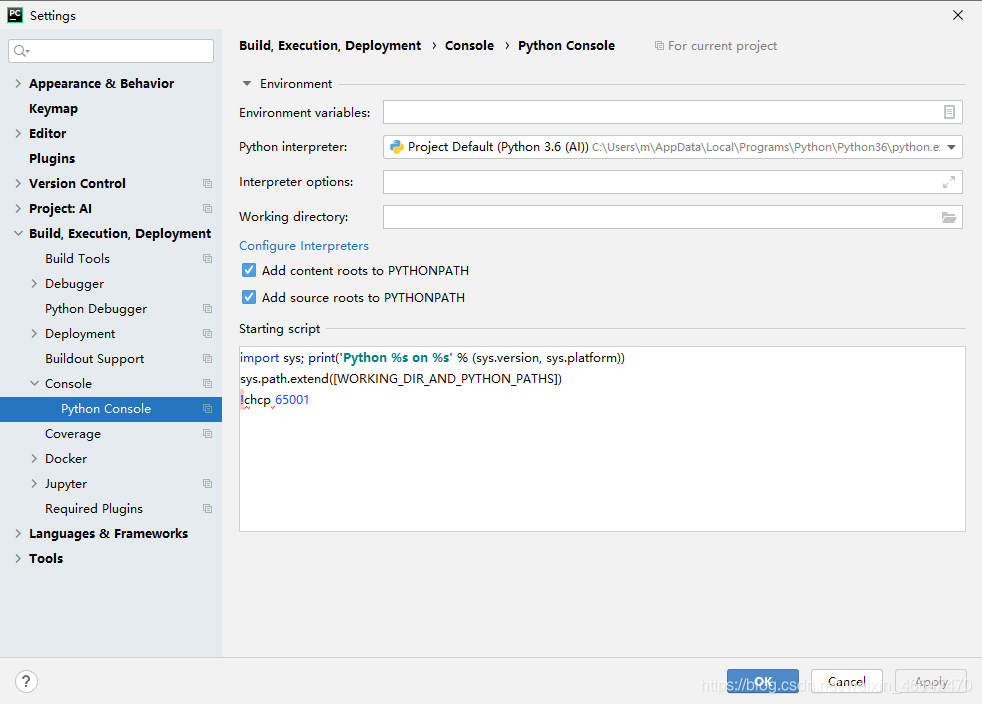Click the Apply button
982x704 pixels.
click(931, 681)
